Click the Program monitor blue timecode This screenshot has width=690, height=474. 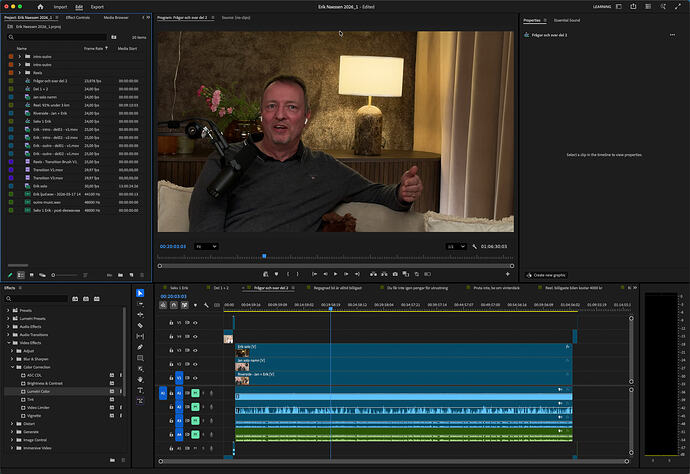(173, 246)
